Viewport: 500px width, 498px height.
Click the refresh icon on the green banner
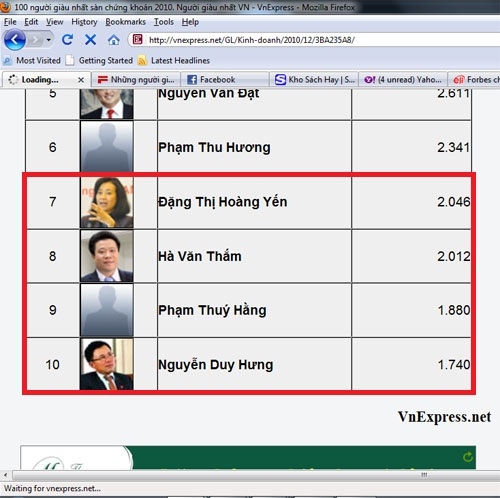click(468, 457)
